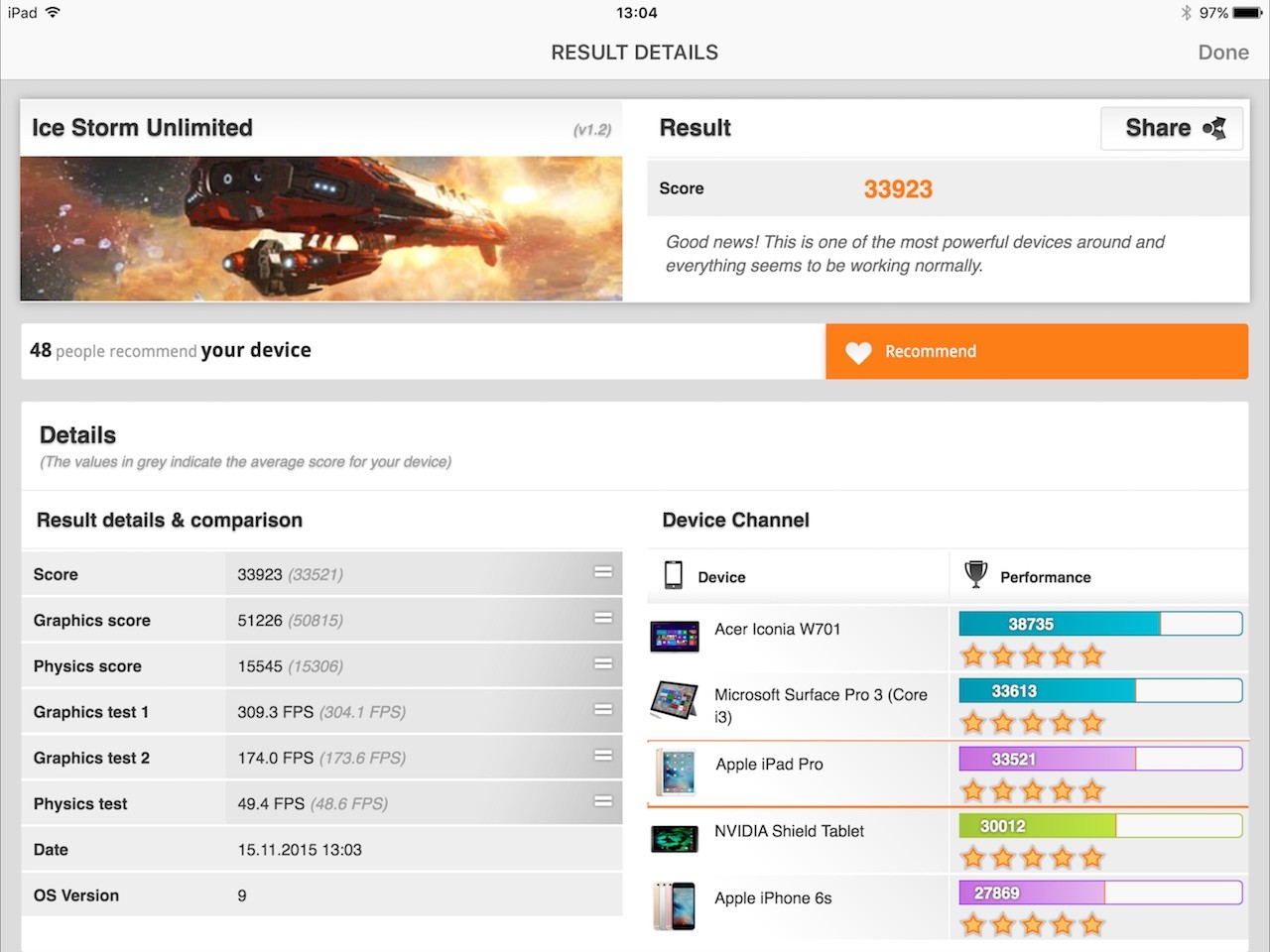Expand the Graphics test 1 row handle
1270x952 pixels.
coord(603,709)
